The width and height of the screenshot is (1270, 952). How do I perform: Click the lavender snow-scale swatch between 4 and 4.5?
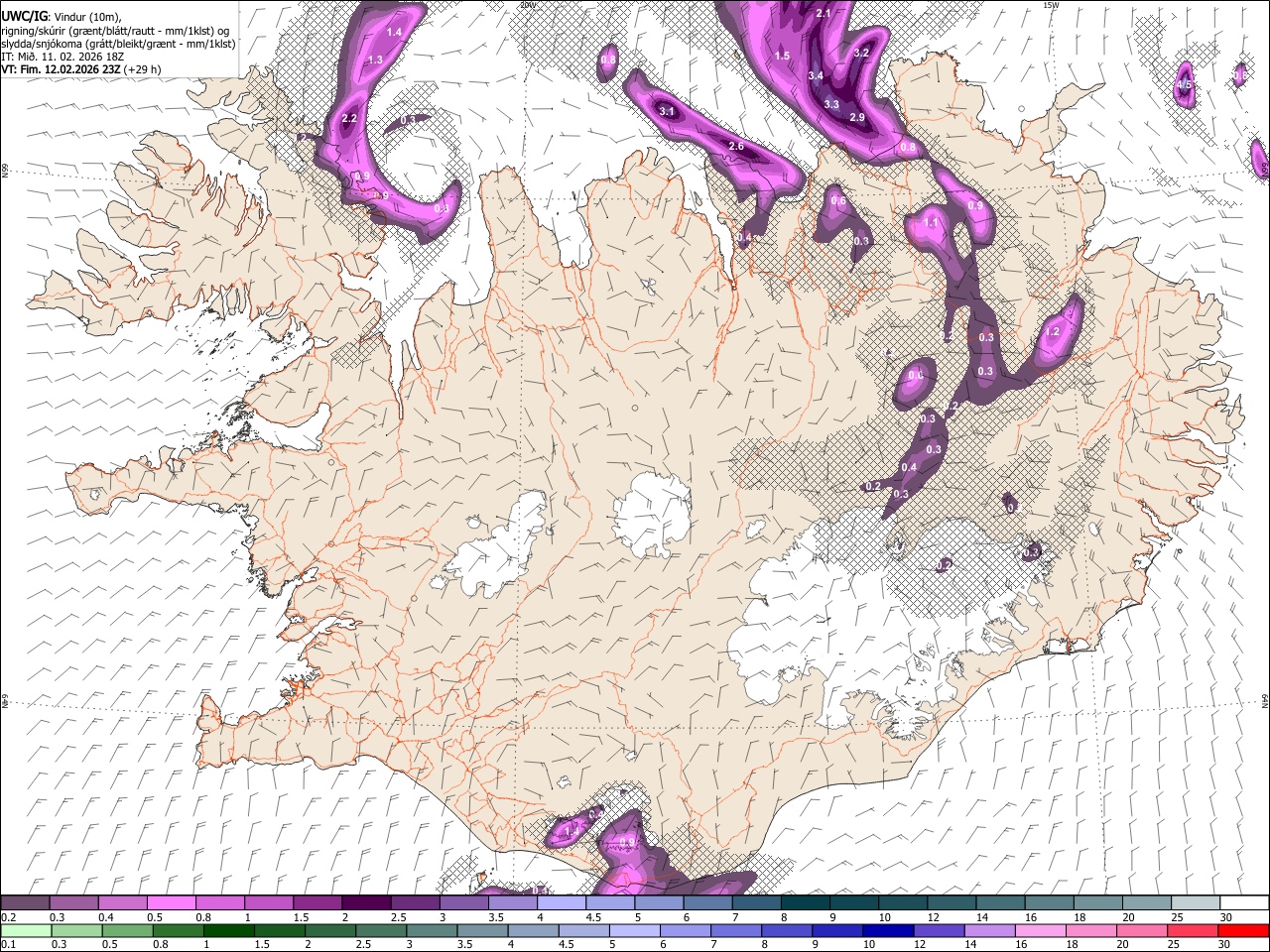coord(560,902)
